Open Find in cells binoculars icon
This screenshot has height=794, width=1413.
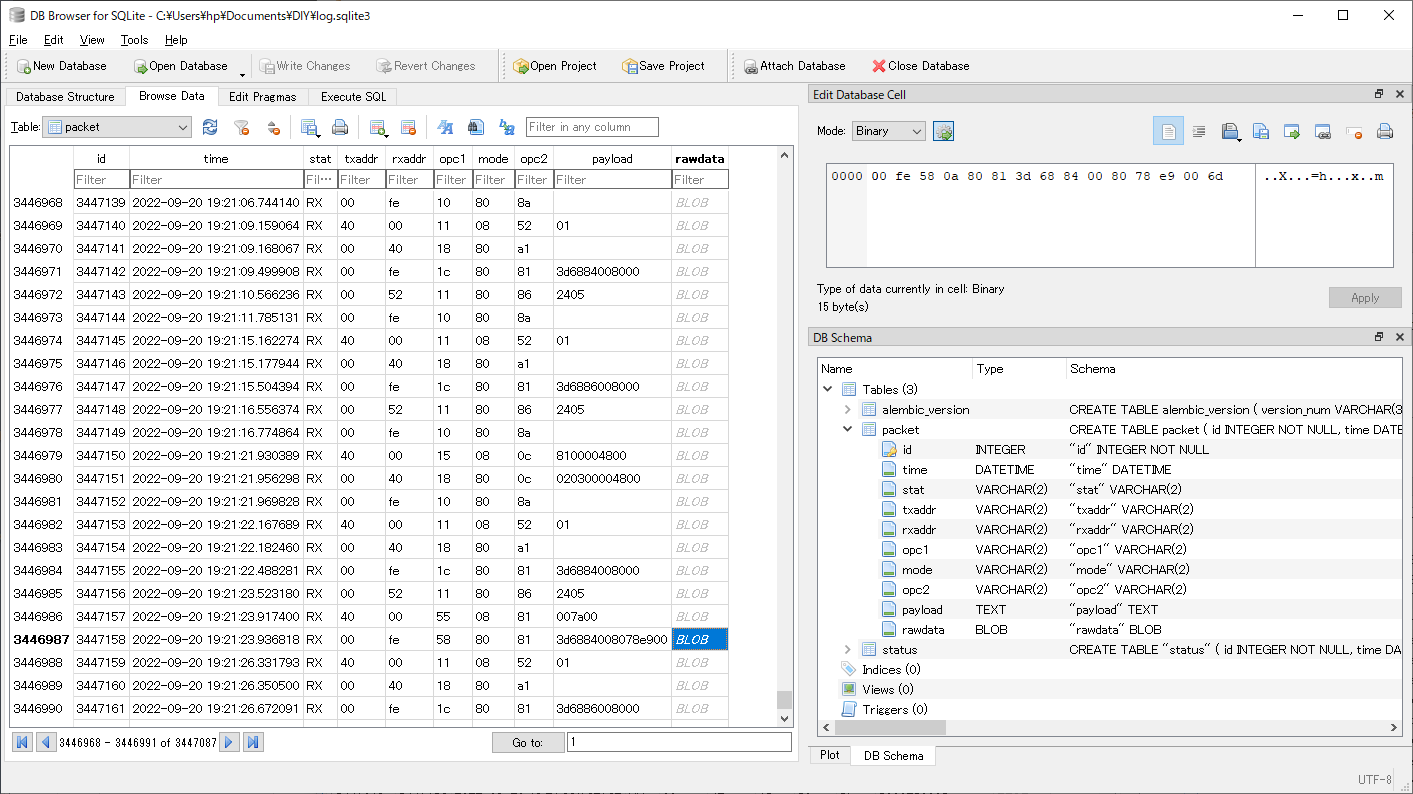477,127
